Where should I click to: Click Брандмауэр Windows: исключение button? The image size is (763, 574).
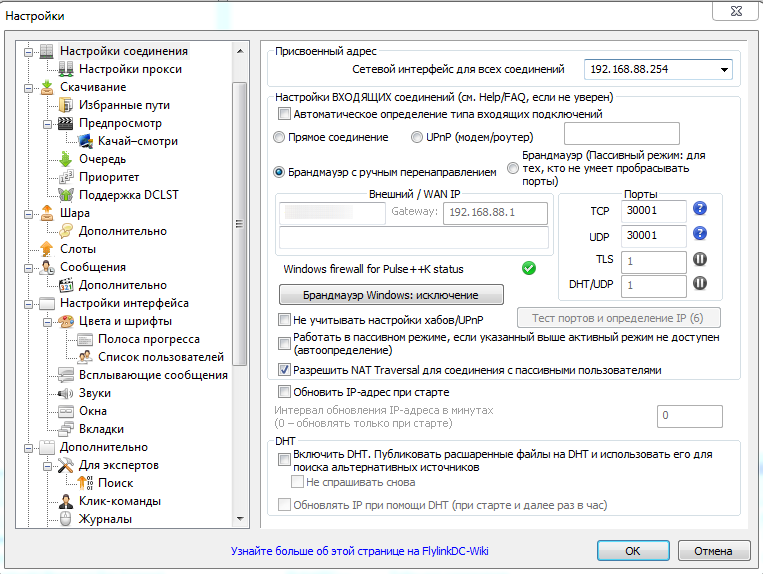[x=391, y=295]
